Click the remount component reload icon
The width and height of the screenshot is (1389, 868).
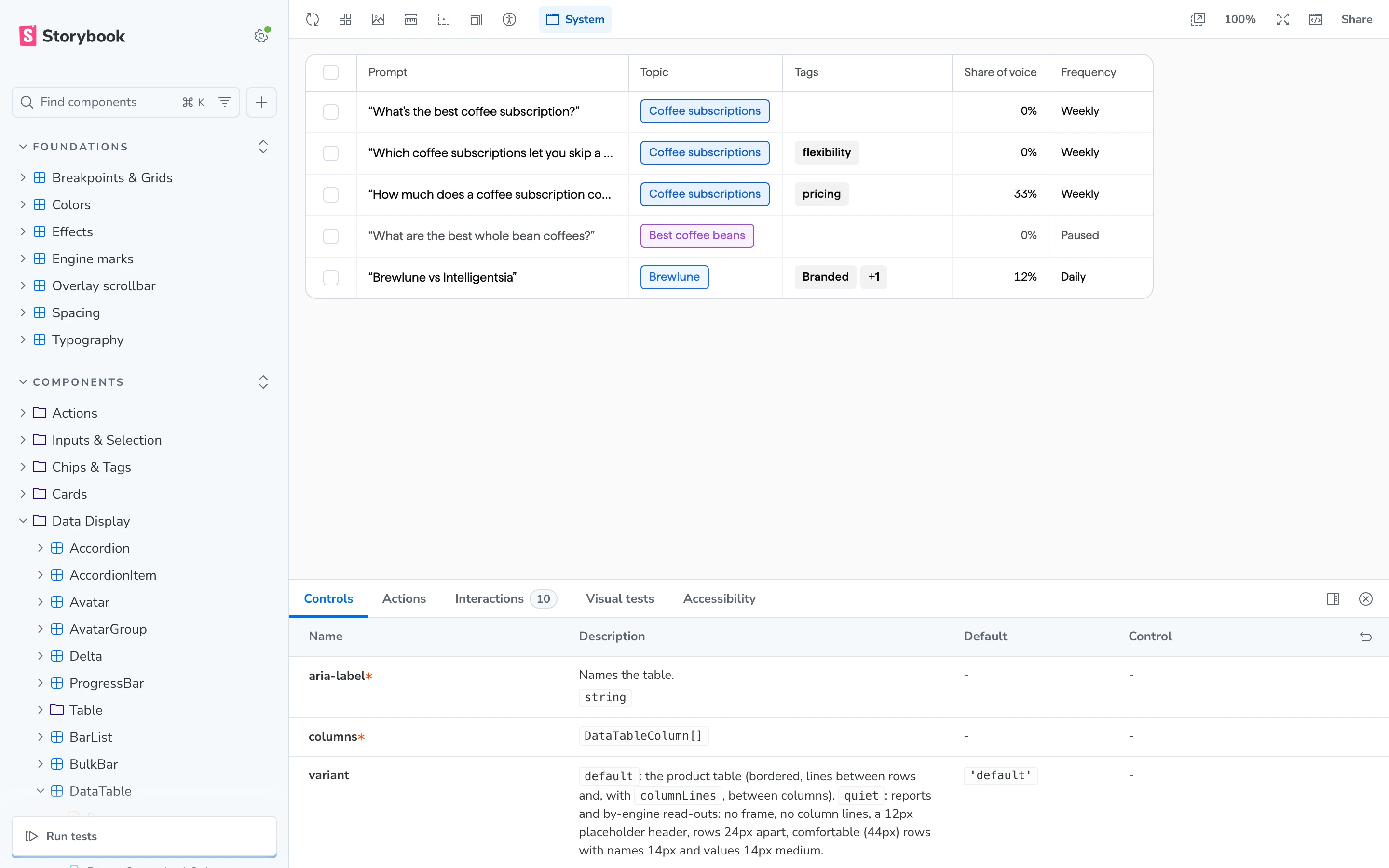click(x=312, y=19)
